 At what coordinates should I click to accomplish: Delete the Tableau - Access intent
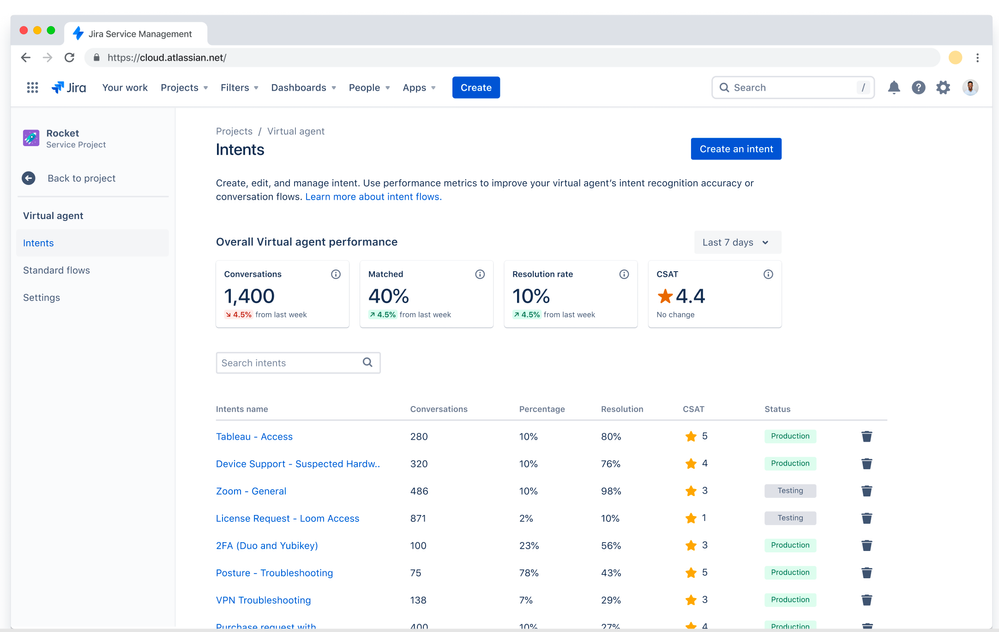[x=867, y=437]
